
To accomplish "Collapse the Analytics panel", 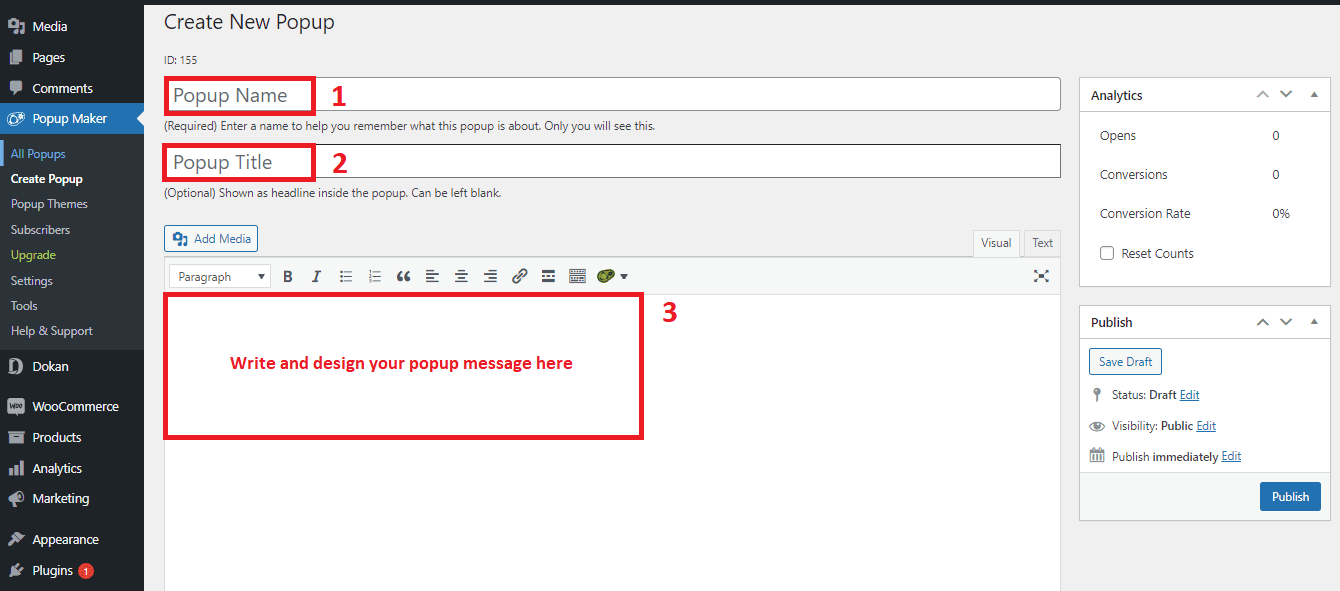I will (x=1314, y=94).
